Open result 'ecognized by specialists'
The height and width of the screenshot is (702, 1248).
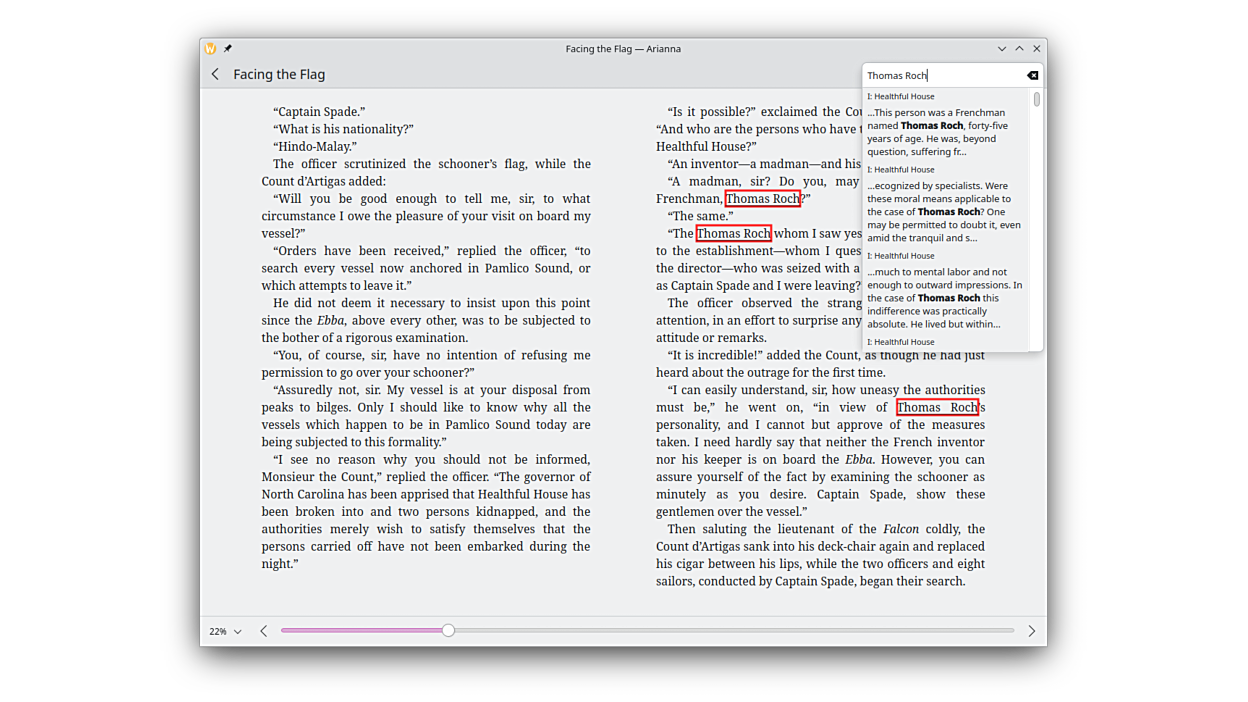coord(943,212)
